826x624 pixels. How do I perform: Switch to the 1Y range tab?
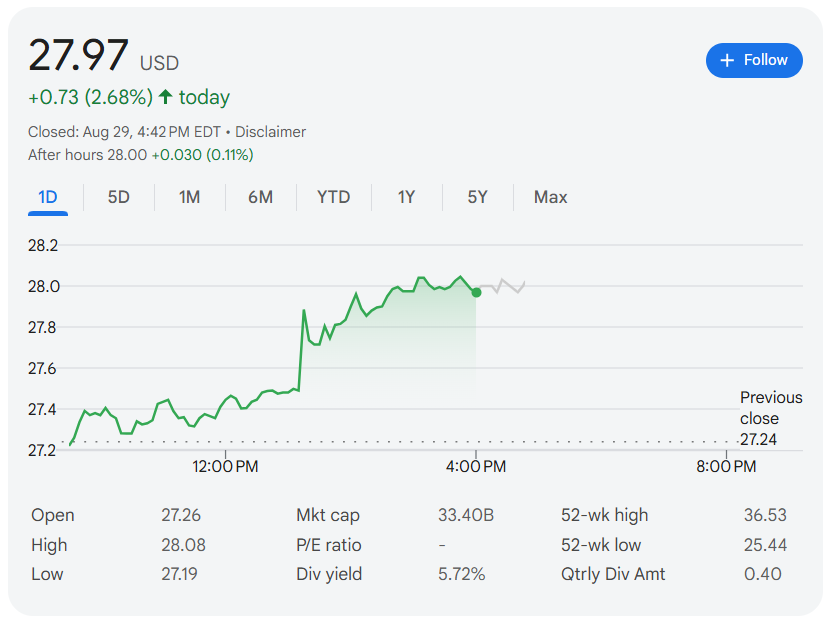click(x=406, y=197)
